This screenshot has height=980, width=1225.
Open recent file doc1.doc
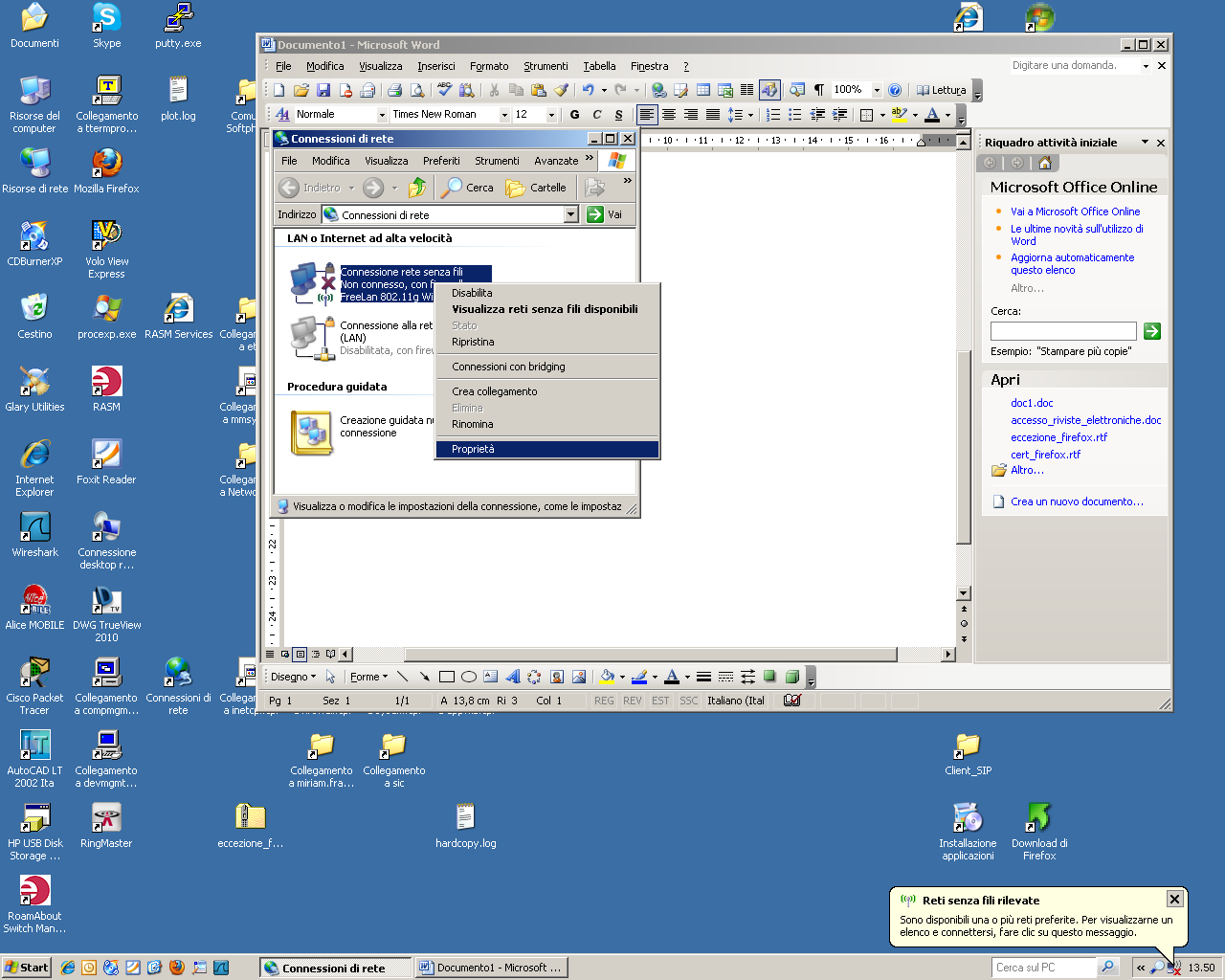[1032, 403]
